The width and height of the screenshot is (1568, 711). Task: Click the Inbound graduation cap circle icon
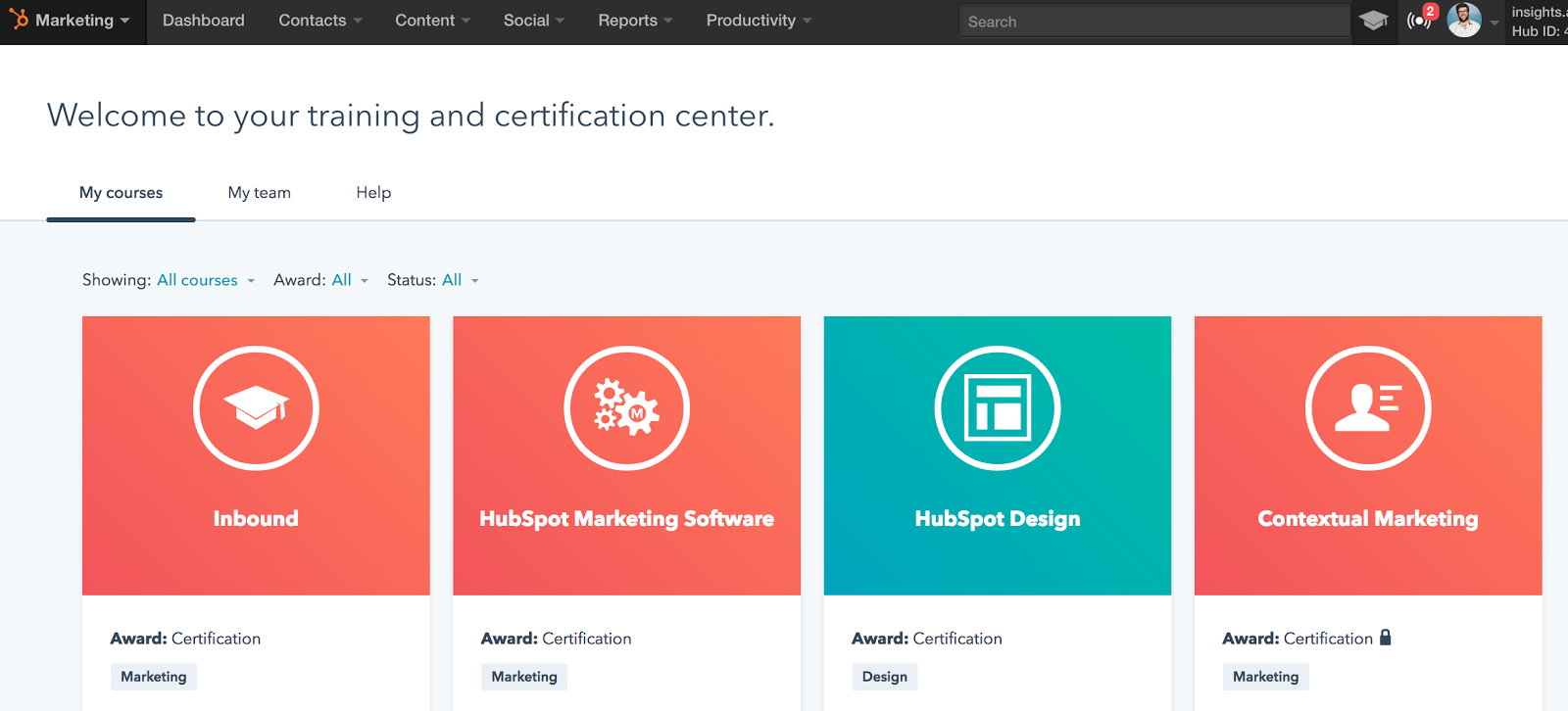pos(256,408)
